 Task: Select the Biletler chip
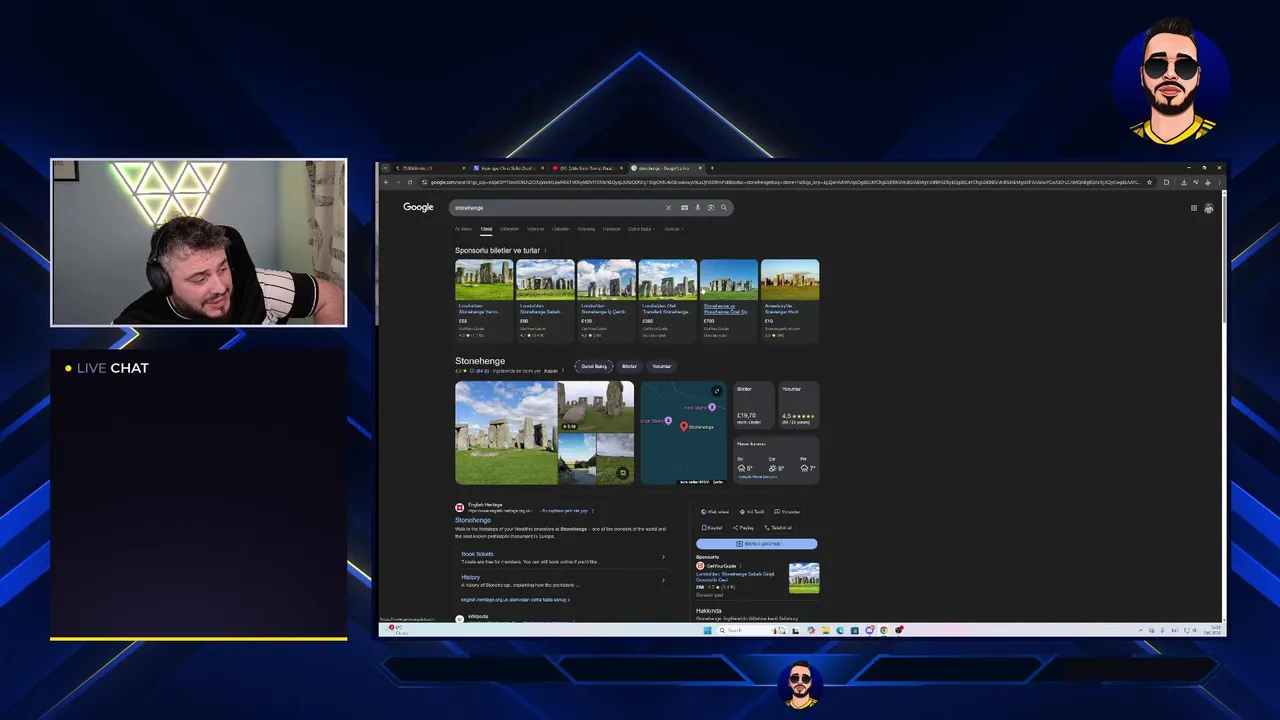629,366
